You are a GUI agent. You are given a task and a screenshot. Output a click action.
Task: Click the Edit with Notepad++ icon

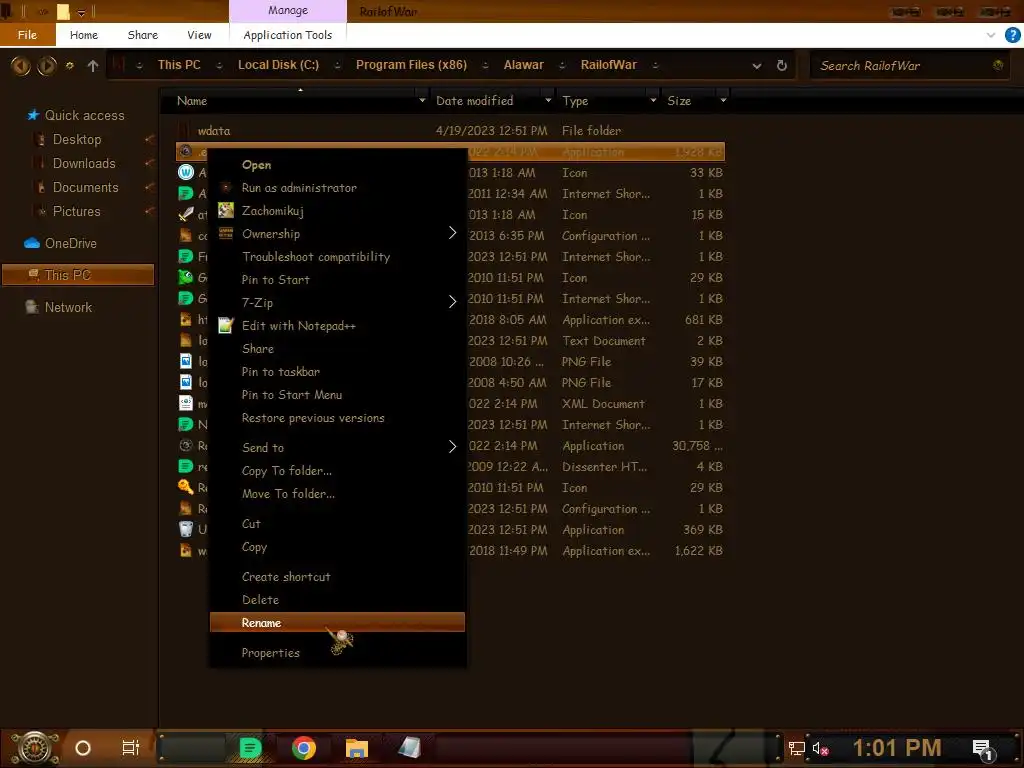click(x=226, y=325)
